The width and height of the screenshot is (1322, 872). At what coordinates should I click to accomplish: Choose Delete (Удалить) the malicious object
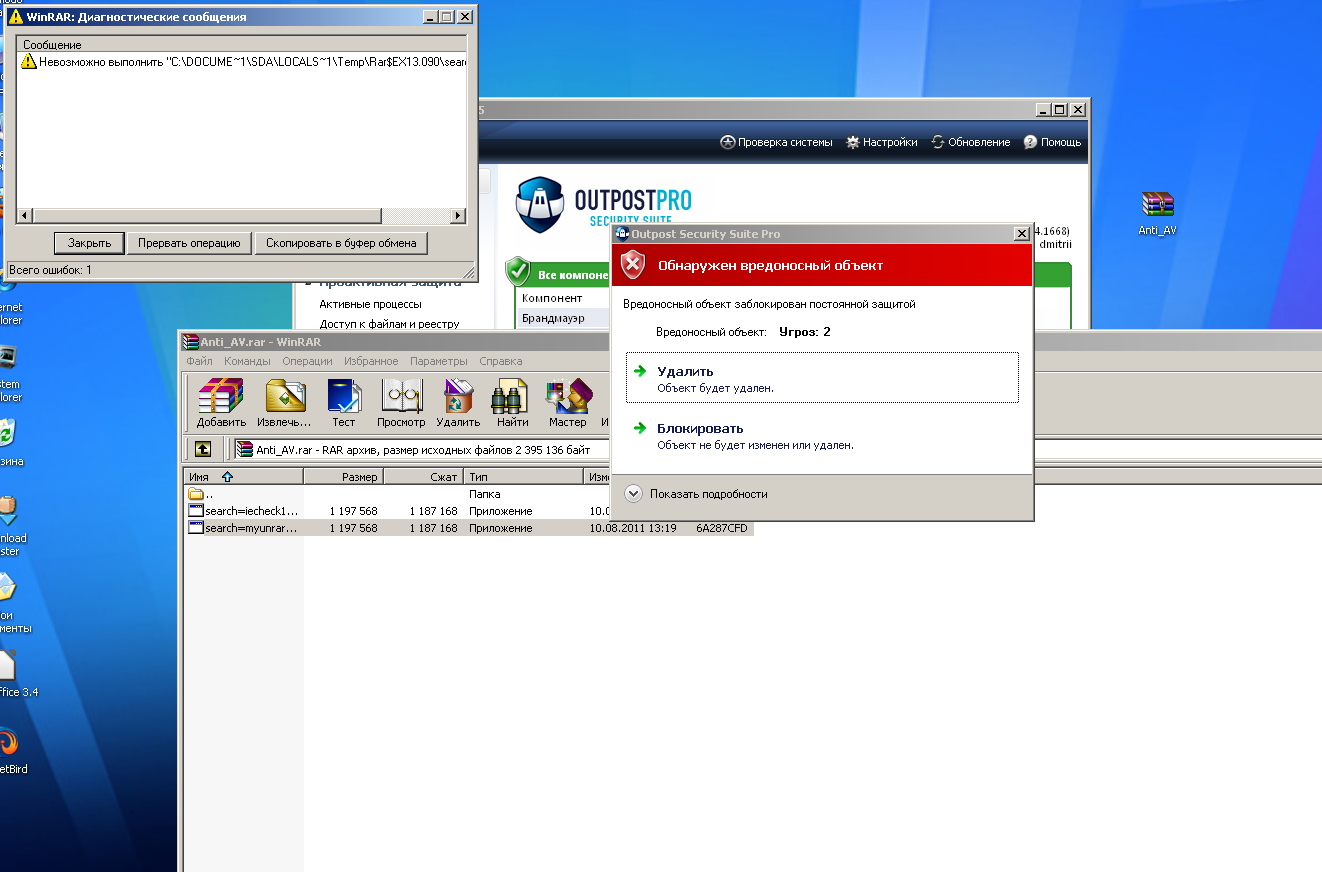point(822,378)
